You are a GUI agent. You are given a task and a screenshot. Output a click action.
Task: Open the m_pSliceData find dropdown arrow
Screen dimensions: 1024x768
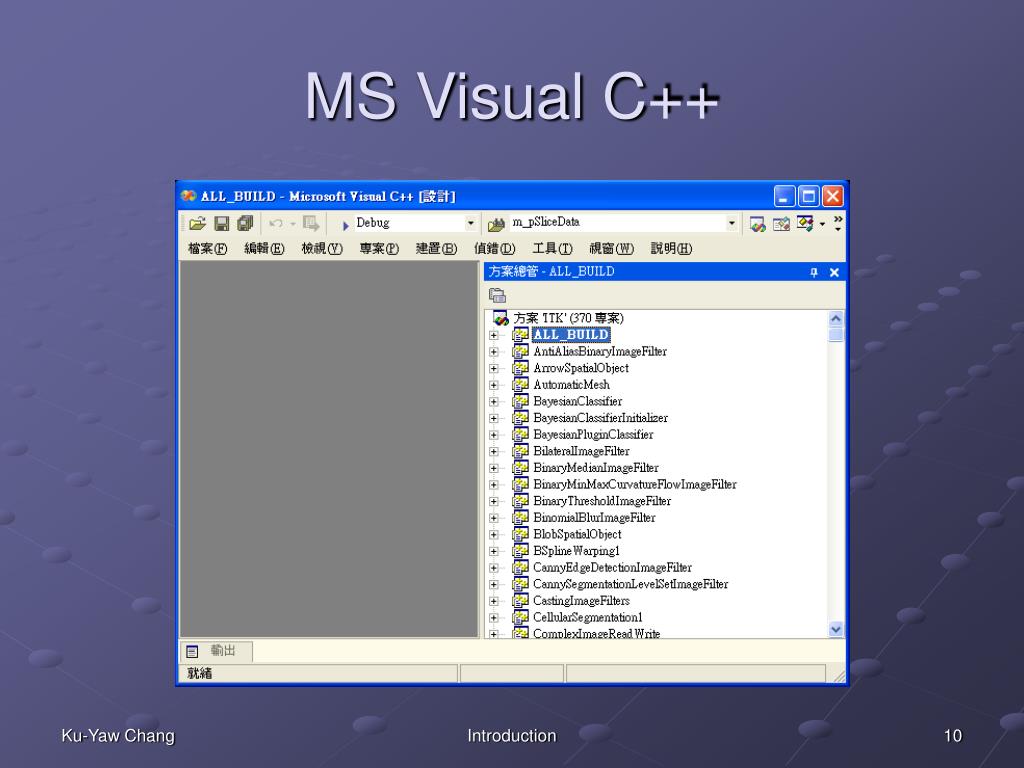coord(731,223)
